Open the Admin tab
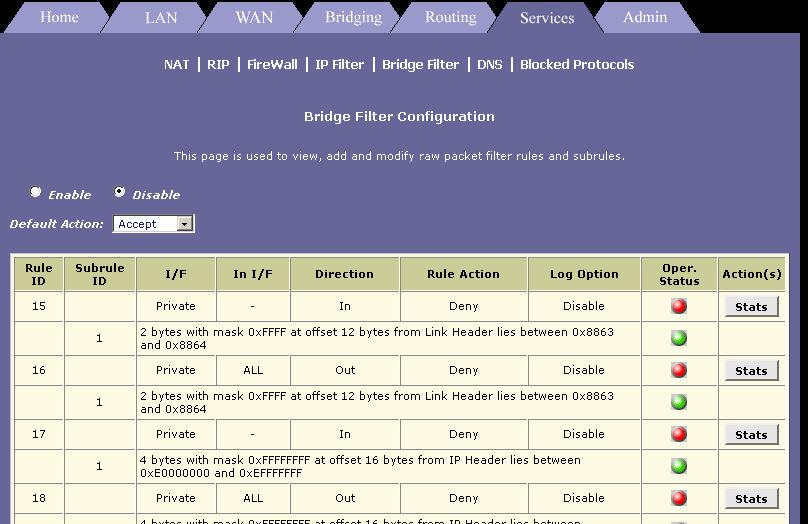Screen dimensions: 808x524 tap(645, 18)
